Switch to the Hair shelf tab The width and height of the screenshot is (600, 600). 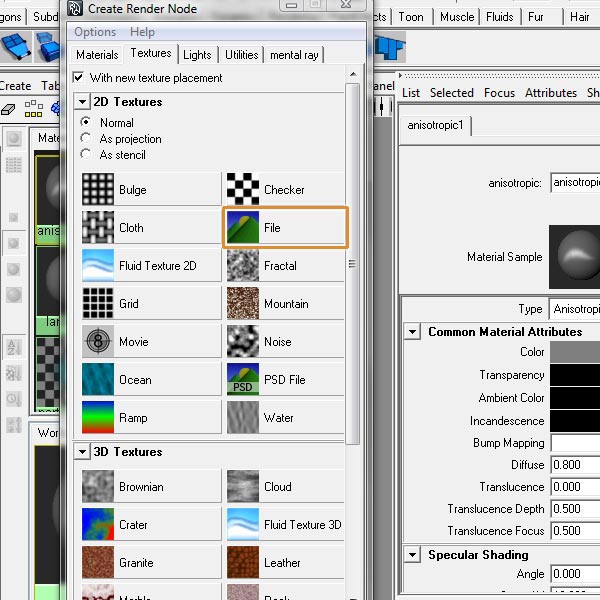tap(579, 17)
